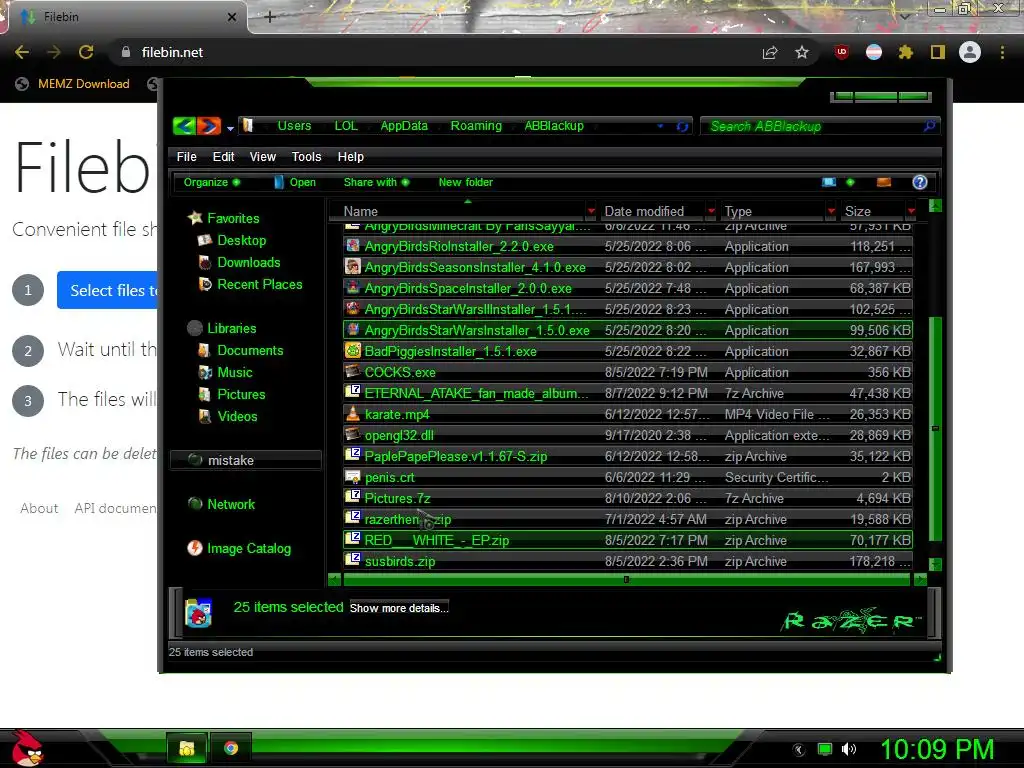Open the Edit menu

(223, 157)
